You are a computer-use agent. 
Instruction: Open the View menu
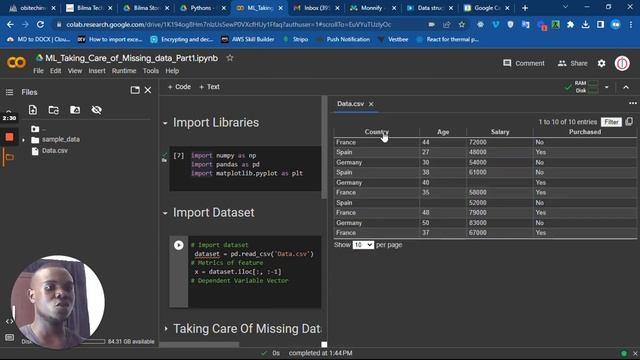tap(75, 71)
